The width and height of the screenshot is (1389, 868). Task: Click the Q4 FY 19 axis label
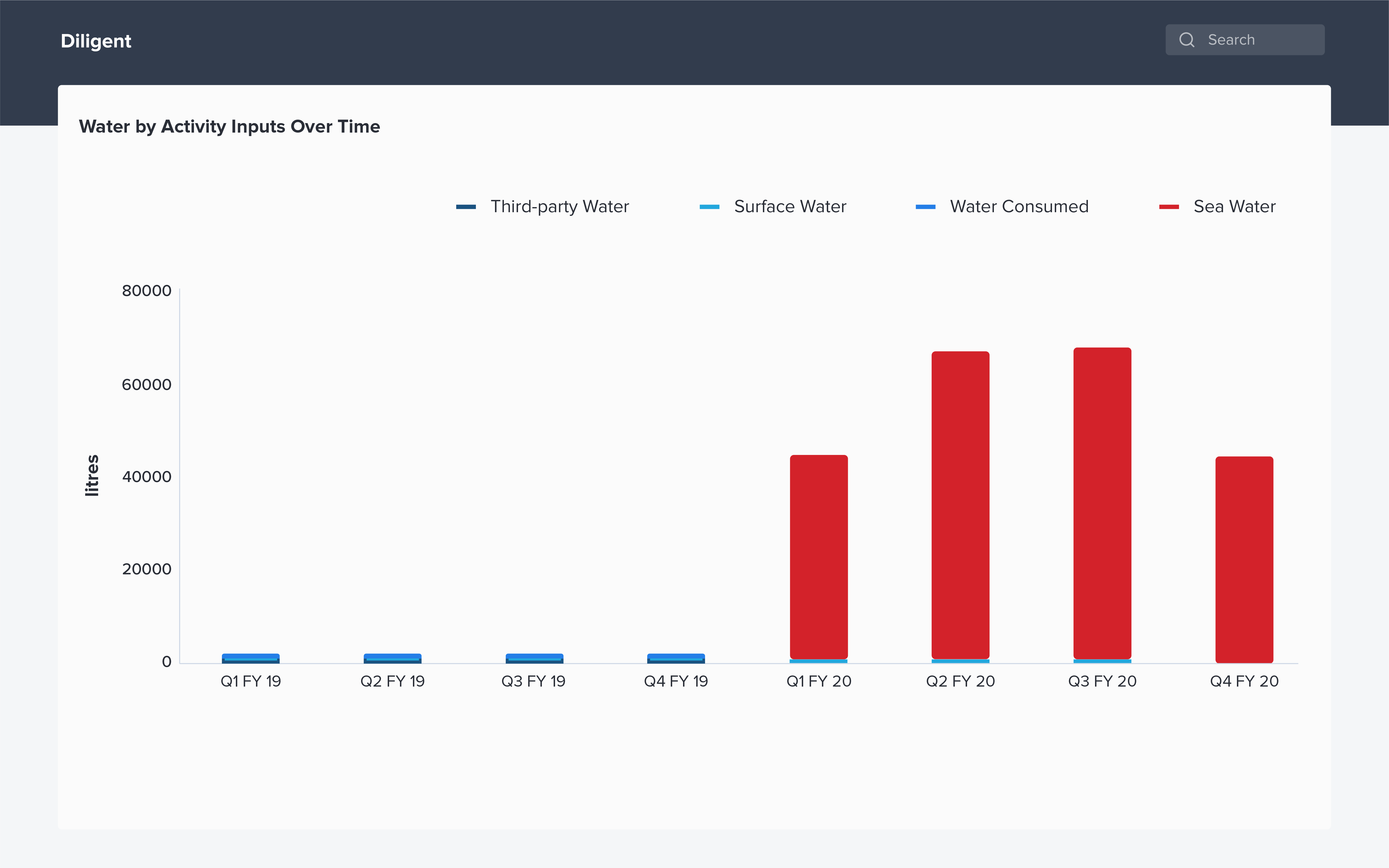pyautogui.click(x=676, y=681)
